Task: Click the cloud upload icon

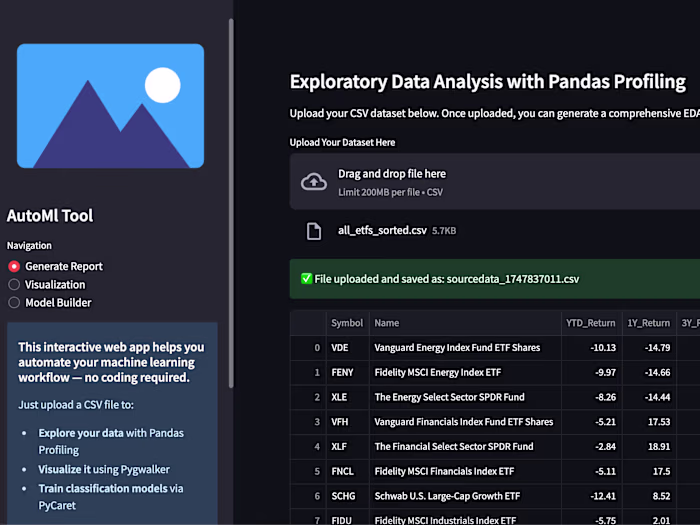Action: pos(313,182)
